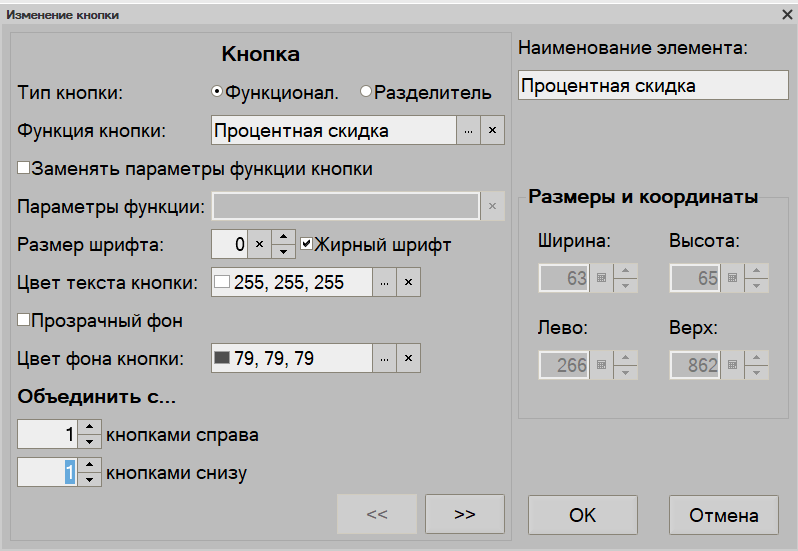Enable the Прозрачный фон checkbox
Viewport: 798px width, 551px height.
click(24, 321)
